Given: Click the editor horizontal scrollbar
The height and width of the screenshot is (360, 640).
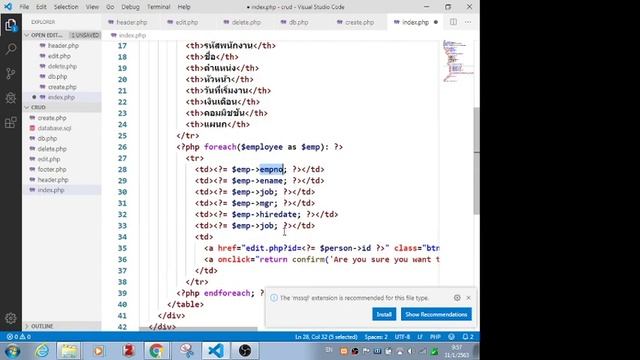Looking at the screenshot, I should click(x=198, y=329).
